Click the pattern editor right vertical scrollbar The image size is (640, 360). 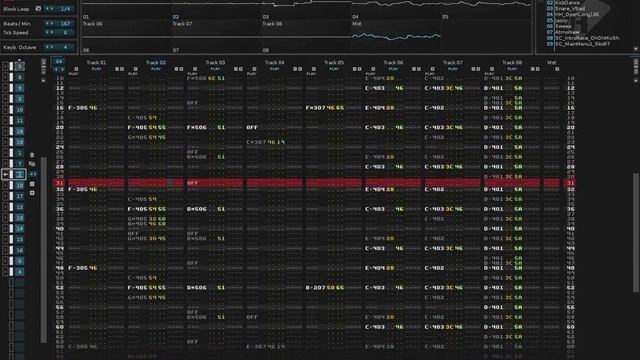click(x=636, y=233)
